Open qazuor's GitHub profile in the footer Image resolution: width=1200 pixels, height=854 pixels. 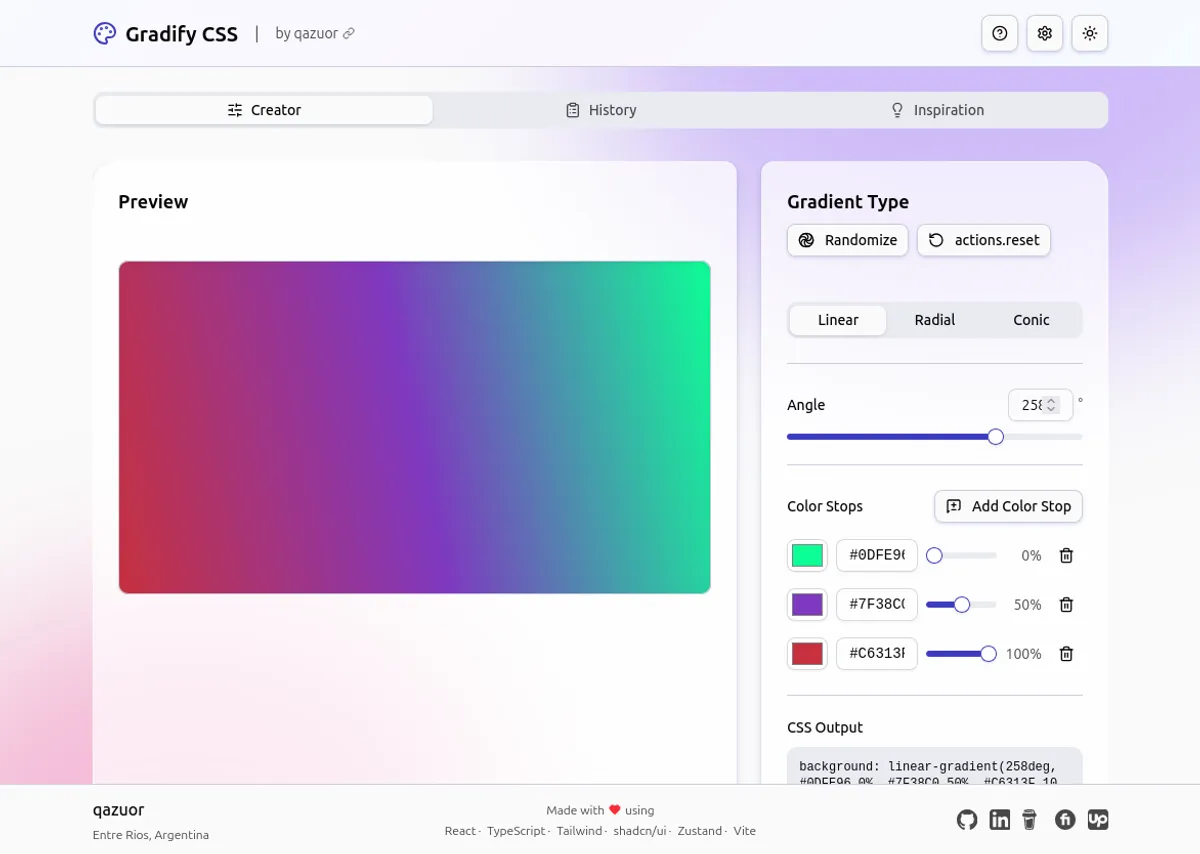tap(966, 819)
